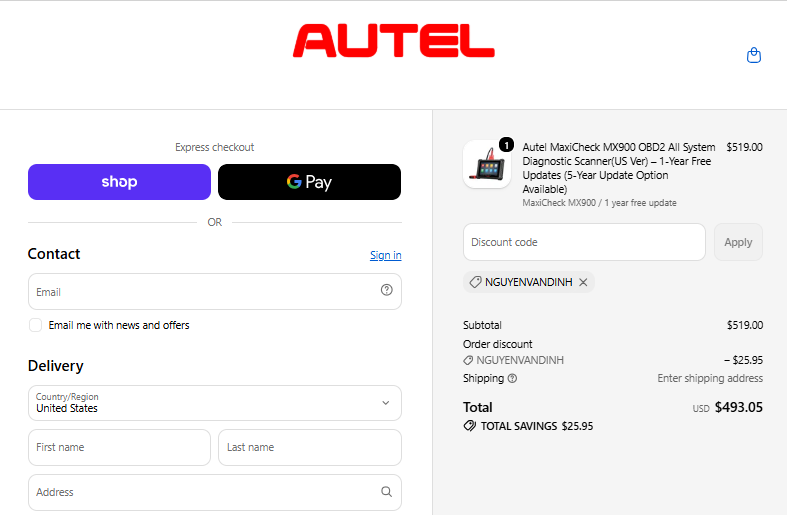Click the "Enter shipping address" text
The height and width of the screenshot is (515, 787).
click(710, 378)
